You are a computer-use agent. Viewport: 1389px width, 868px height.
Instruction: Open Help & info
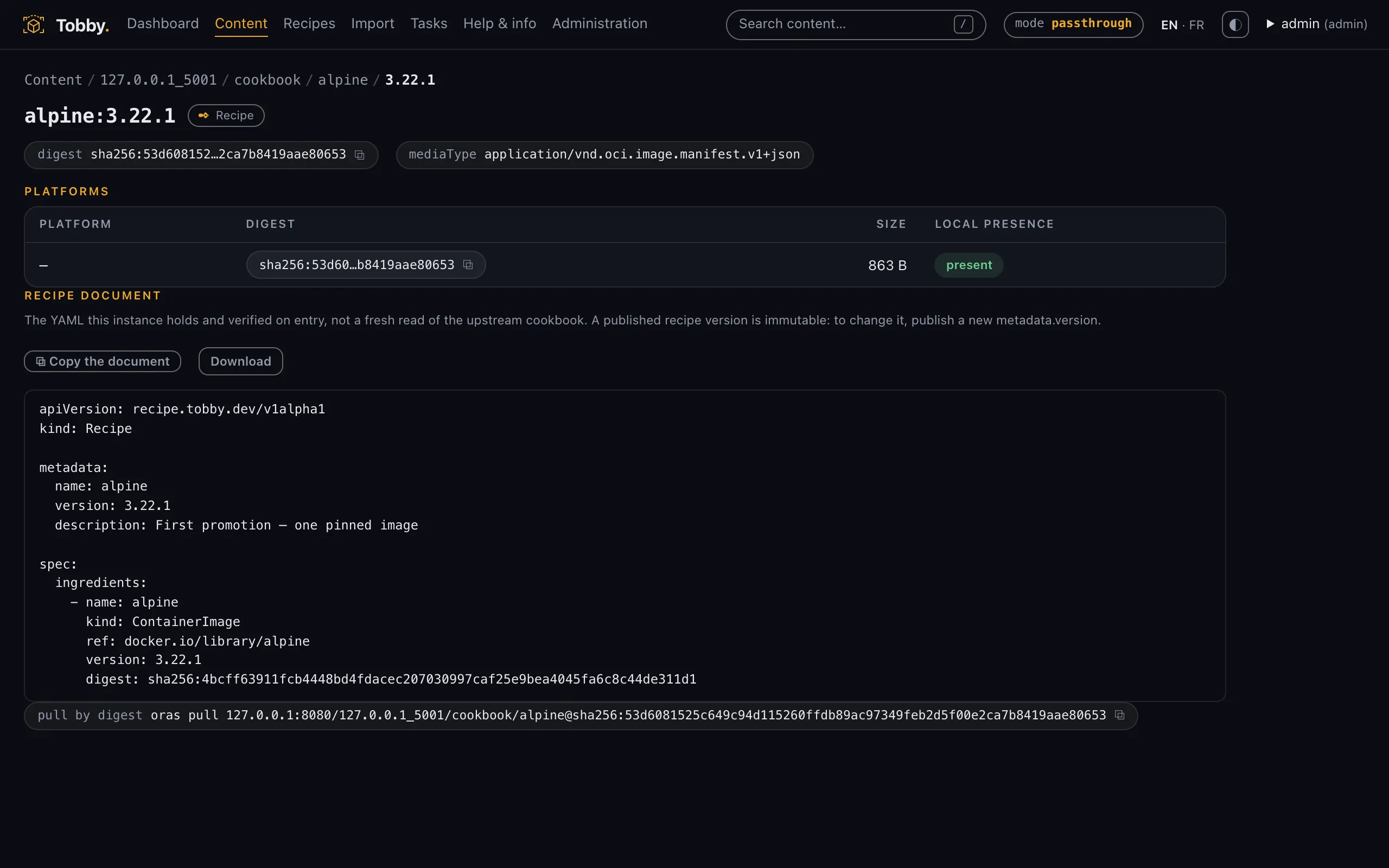[499, 23]
